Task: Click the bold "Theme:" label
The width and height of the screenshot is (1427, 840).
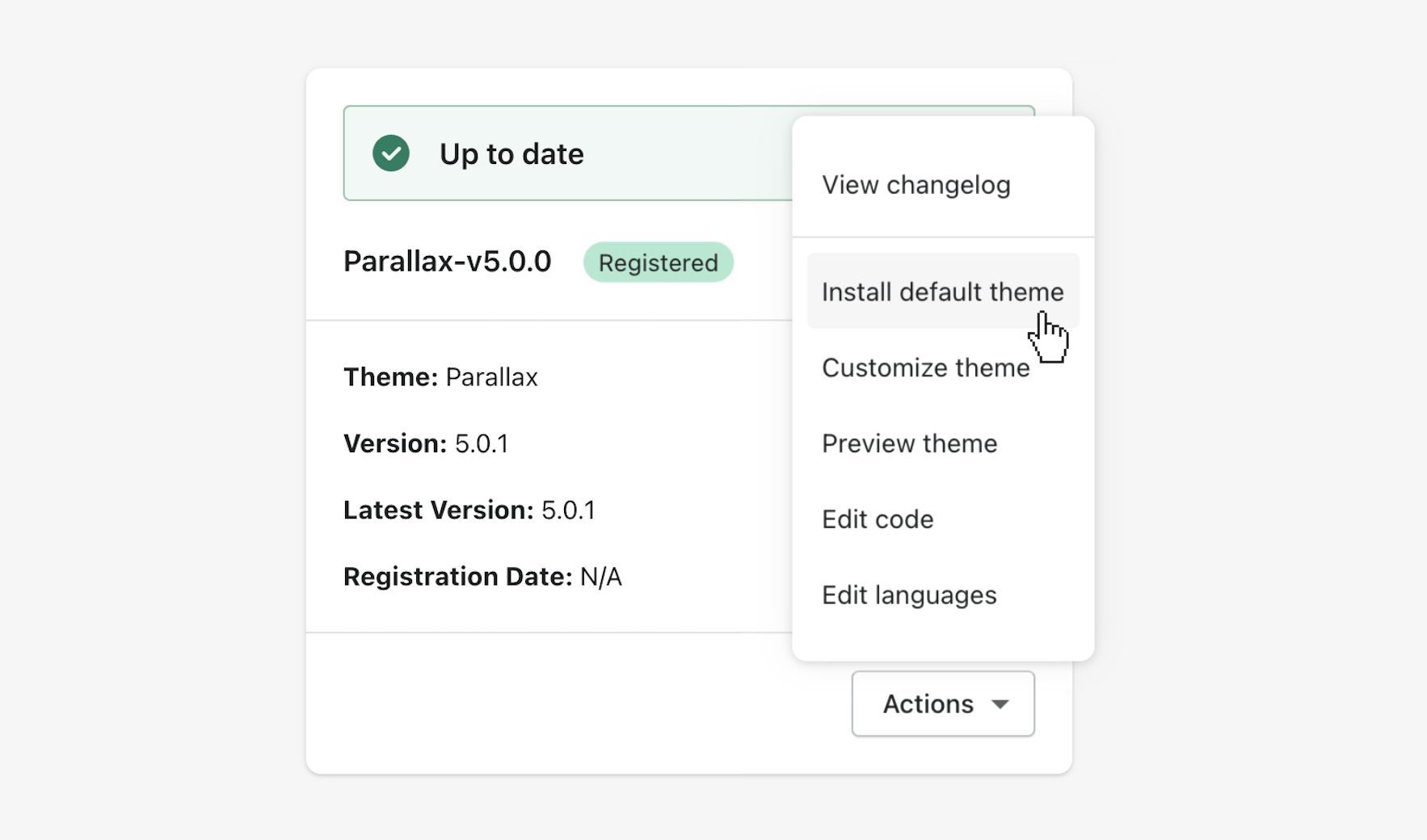Action: pyautogui.click(x=390, y=377)
